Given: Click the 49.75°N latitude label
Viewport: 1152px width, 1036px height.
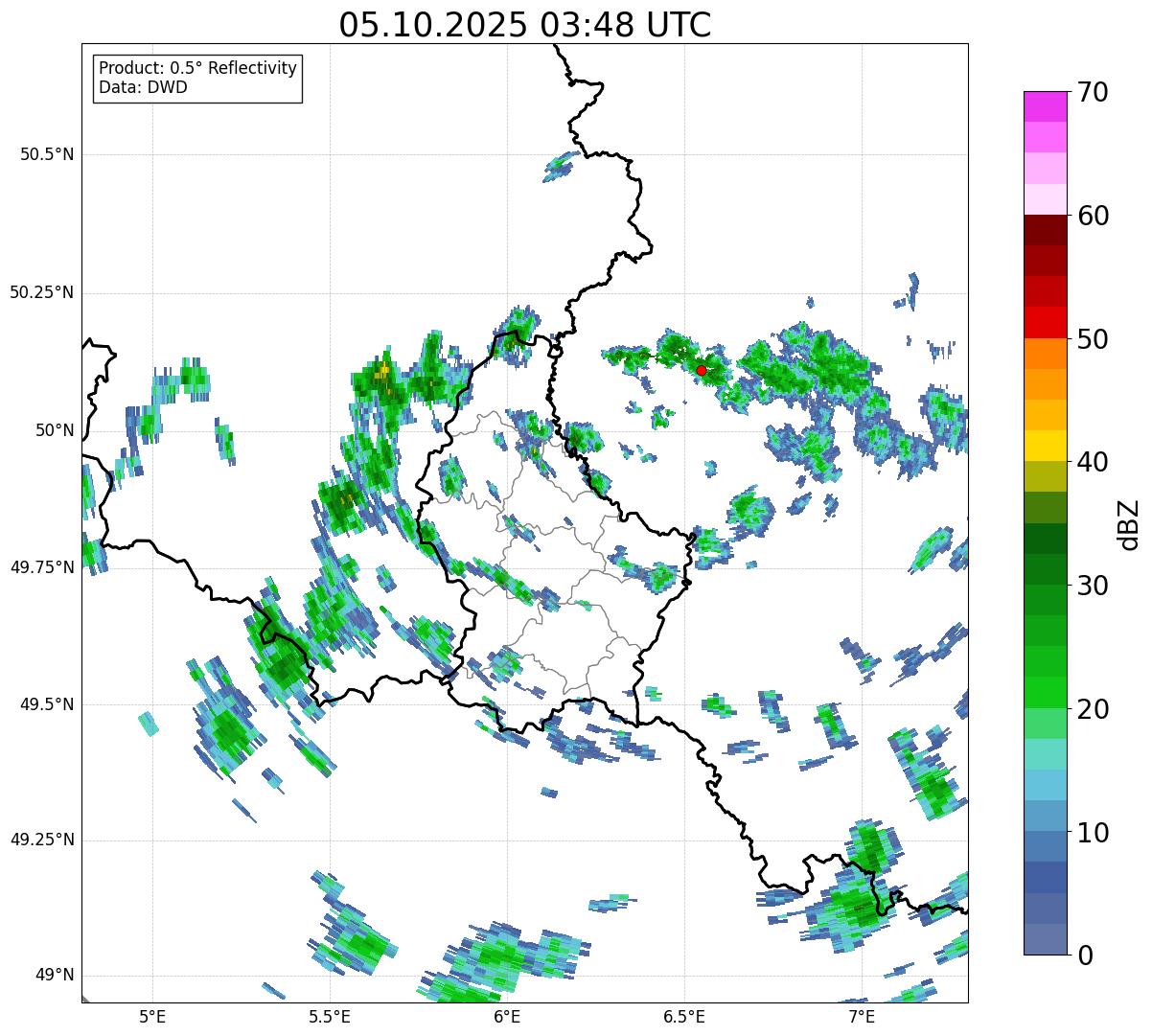Looking at the screenshot, I should coord(42,567).
